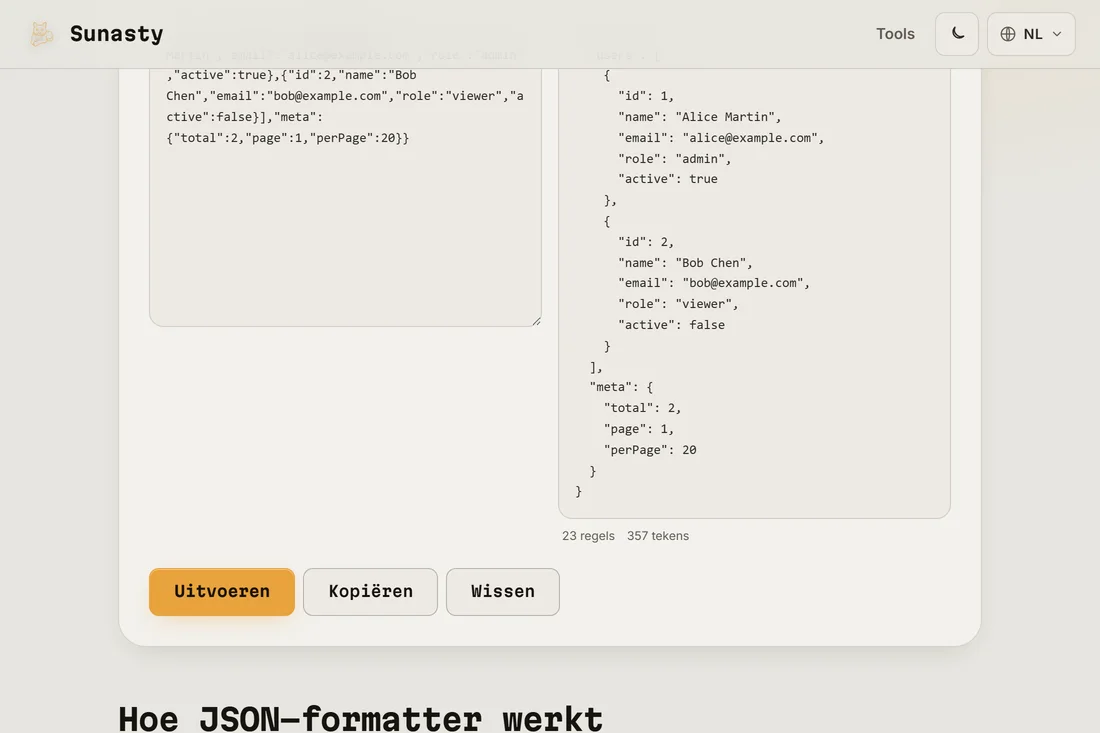
Task: Click the "active": false output line
Action: pyautogui.click(x=671, y=325)
